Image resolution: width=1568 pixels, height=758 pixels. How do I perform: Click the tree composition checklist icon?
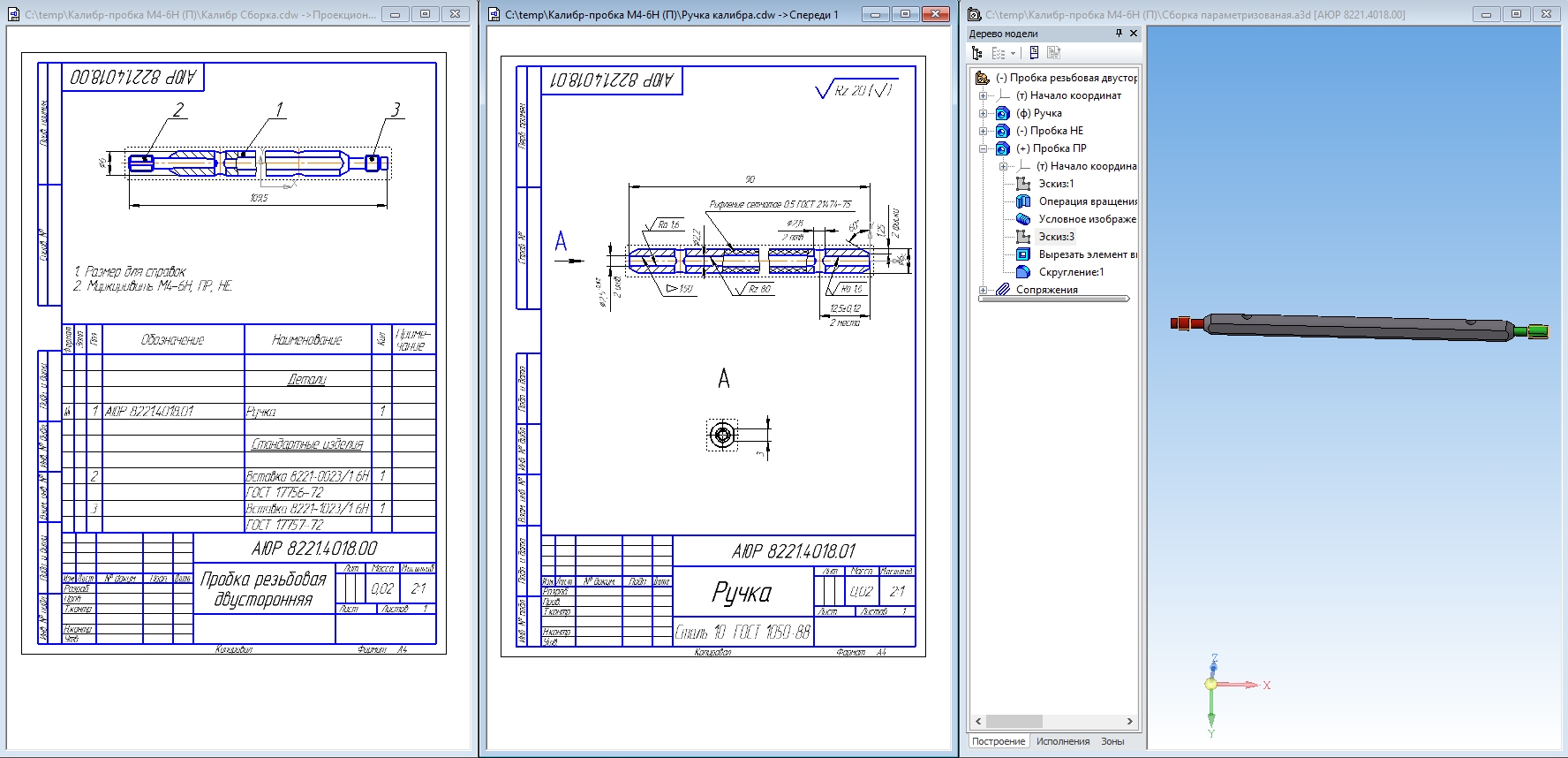pyautogui.click(x=999, y=53)
